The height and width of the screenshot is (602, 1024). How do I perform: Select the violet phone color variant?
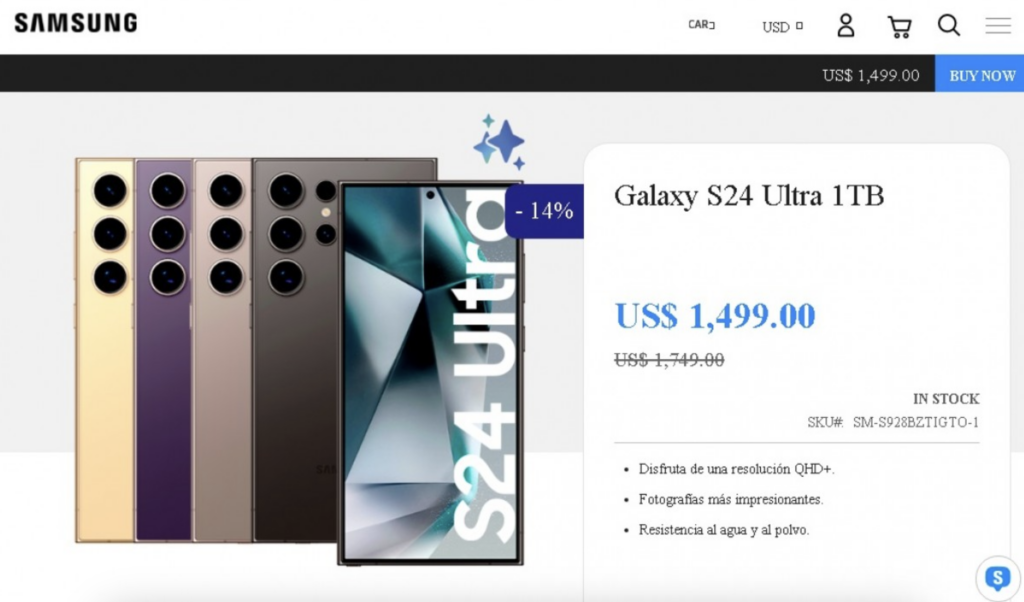point(163,349)
